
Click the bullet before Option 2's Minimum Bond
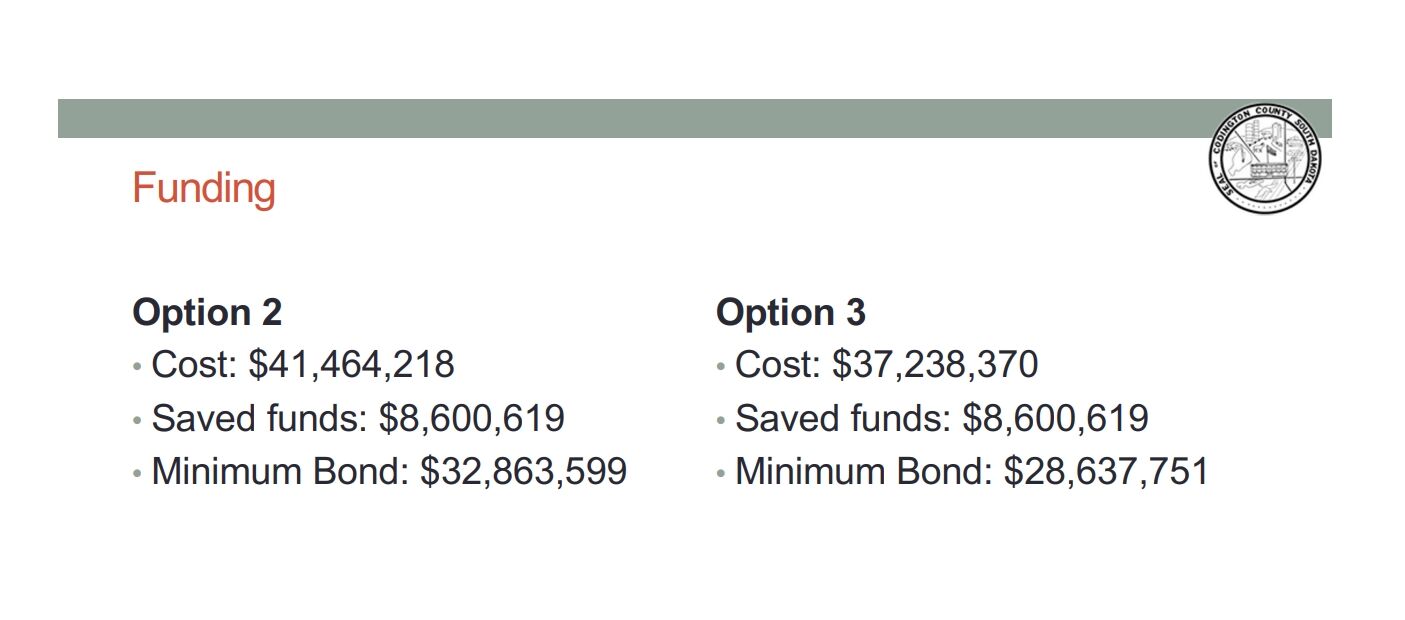point(137,473)
